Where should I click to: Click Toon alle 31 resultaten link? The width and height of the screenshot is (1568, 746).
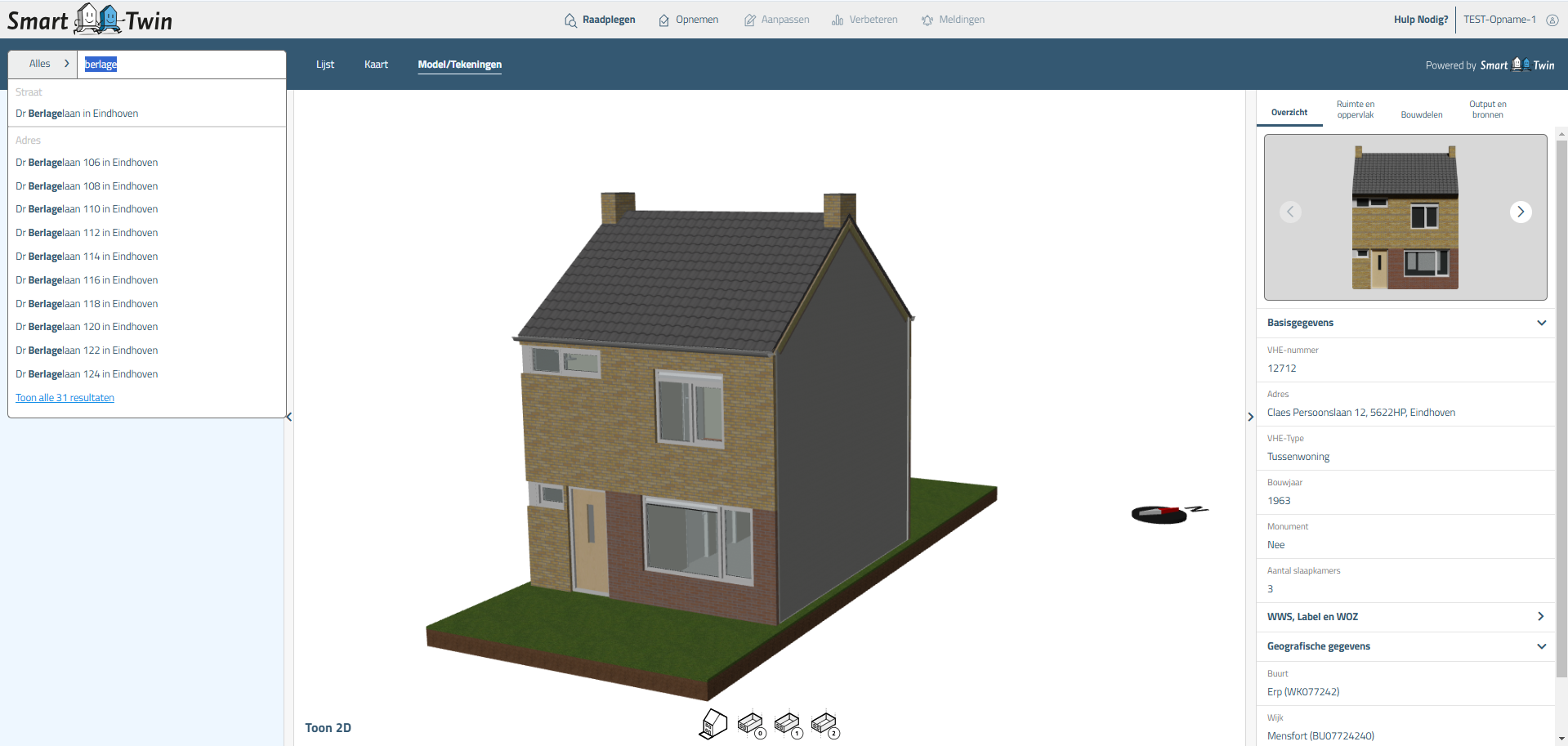point(65,398)
